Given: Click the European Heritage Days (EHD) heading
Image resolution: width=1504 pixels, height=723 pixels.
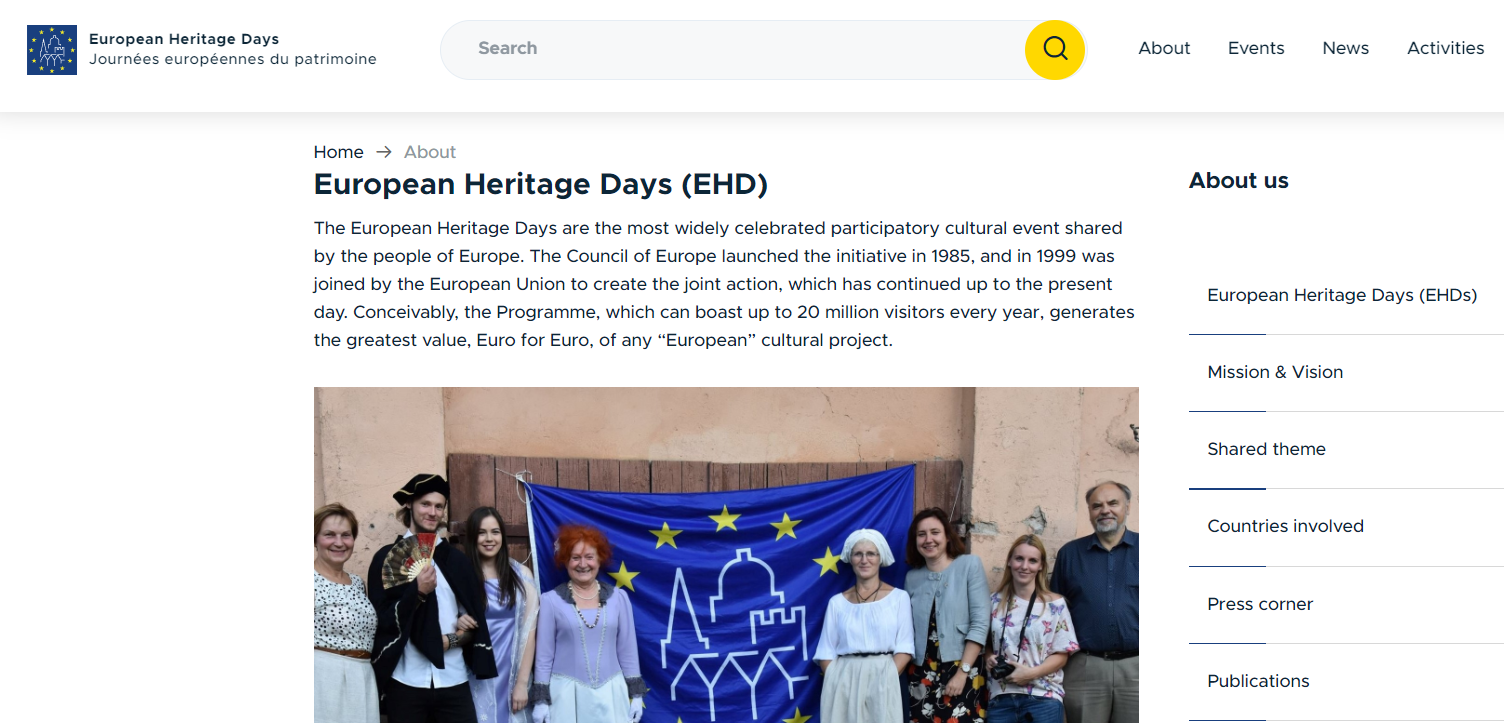Looking at the screenshot, I should click(541, 184).
